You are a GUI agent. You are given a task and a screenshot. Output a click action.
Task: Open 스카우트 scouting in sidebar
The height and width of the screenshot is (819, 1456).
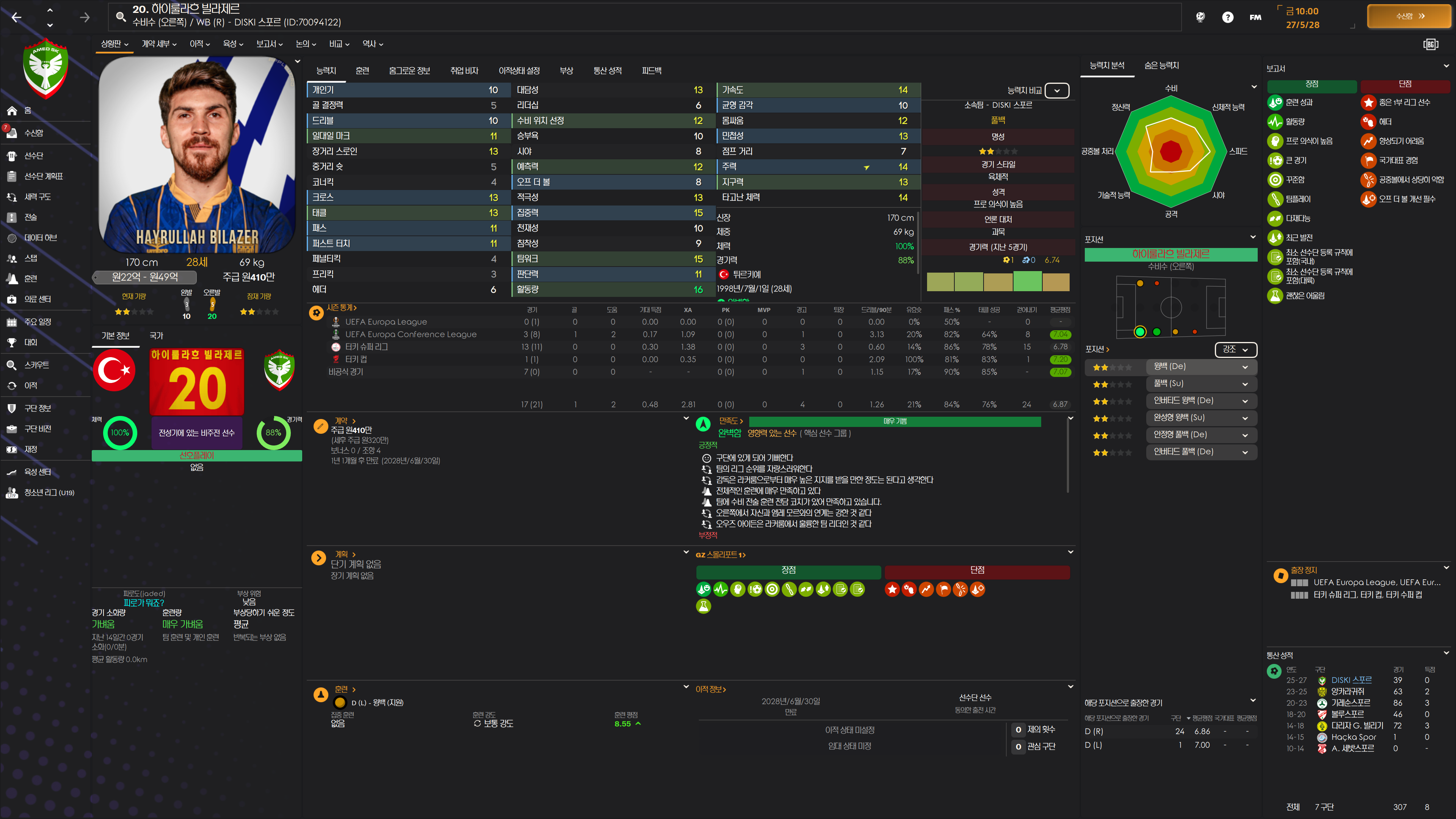(x=36, y=365)
